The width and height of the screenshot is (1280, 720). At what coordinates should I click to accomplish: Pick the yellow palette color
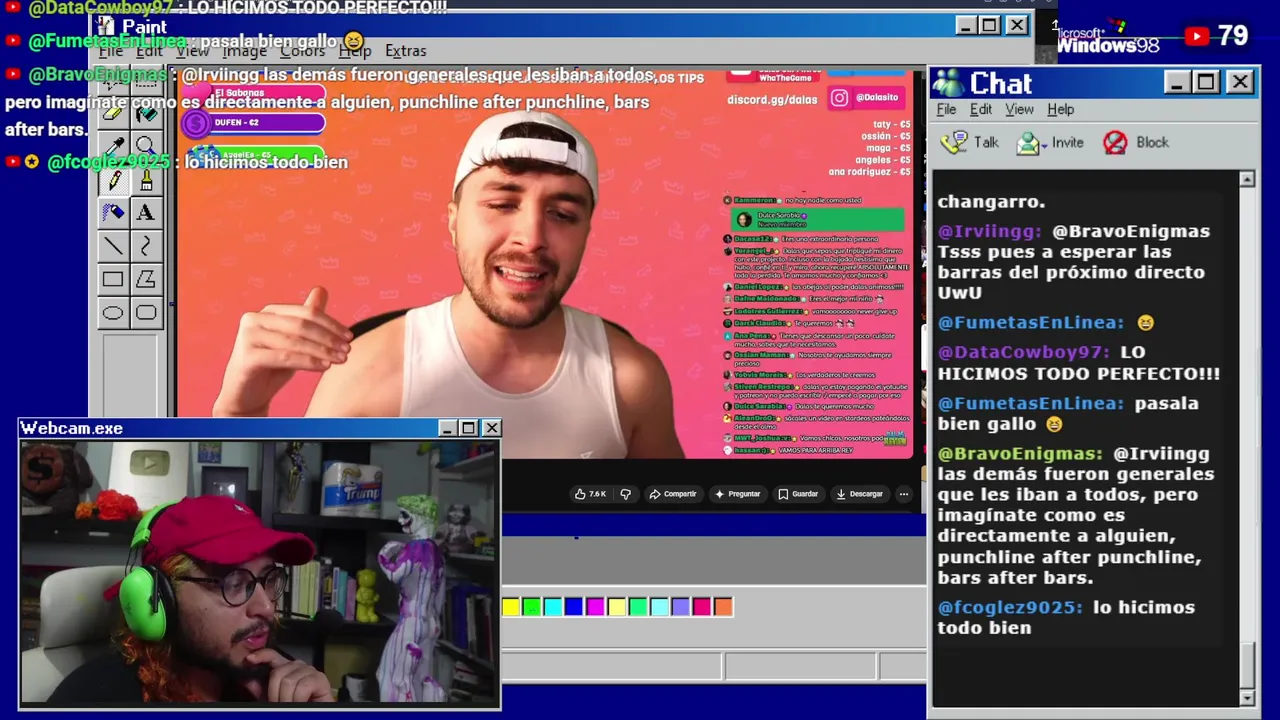[511, 607]
